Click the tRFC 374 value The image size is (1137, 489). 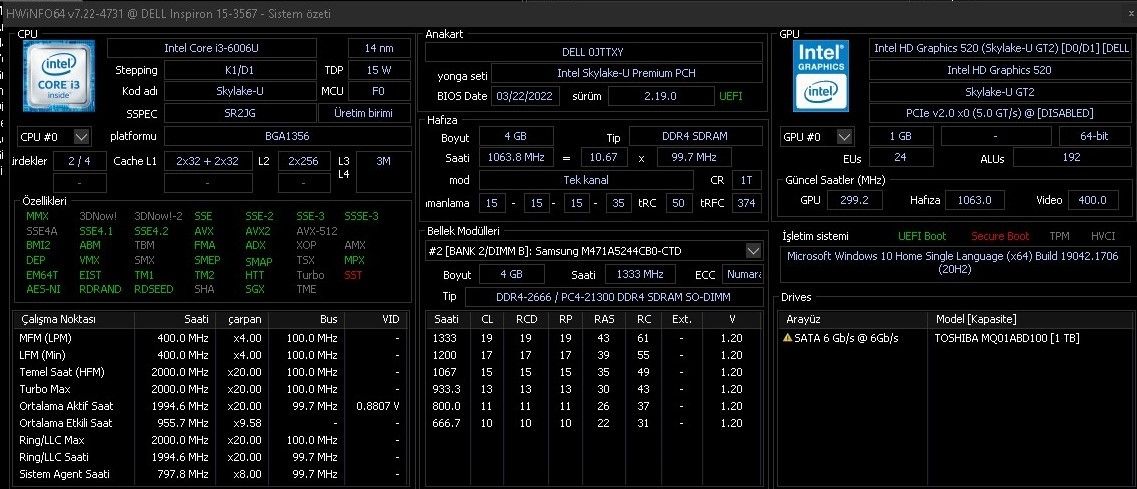tap(746, 203)
